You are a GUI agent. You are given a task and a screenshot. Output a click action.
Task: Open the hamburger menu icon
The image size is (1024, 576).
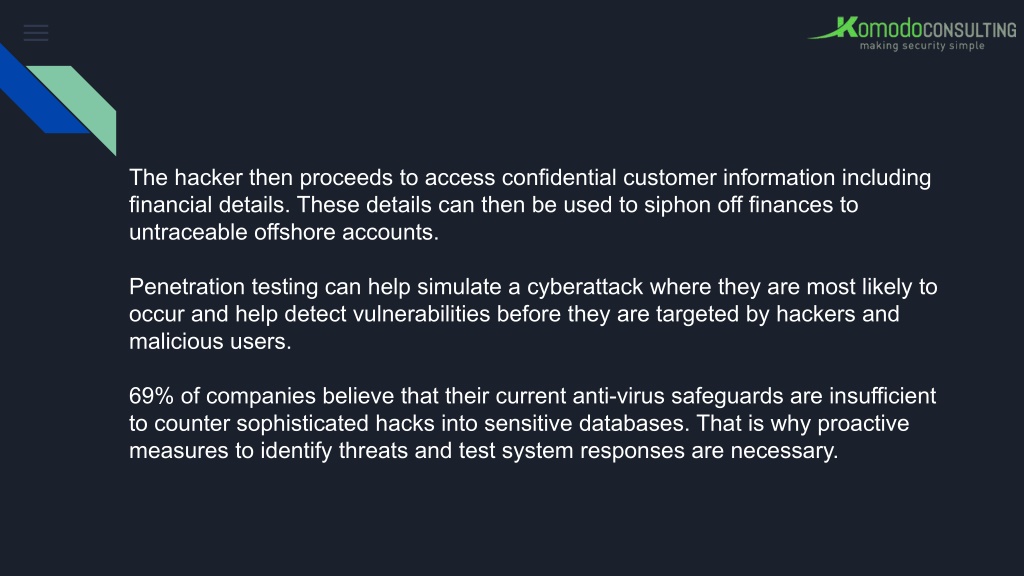(36, 33)
